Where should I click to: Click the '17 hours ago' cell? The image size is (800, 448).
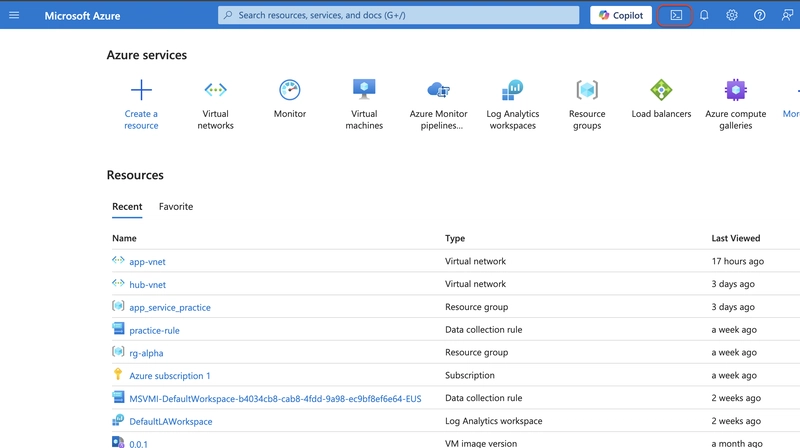click(738, 261)
